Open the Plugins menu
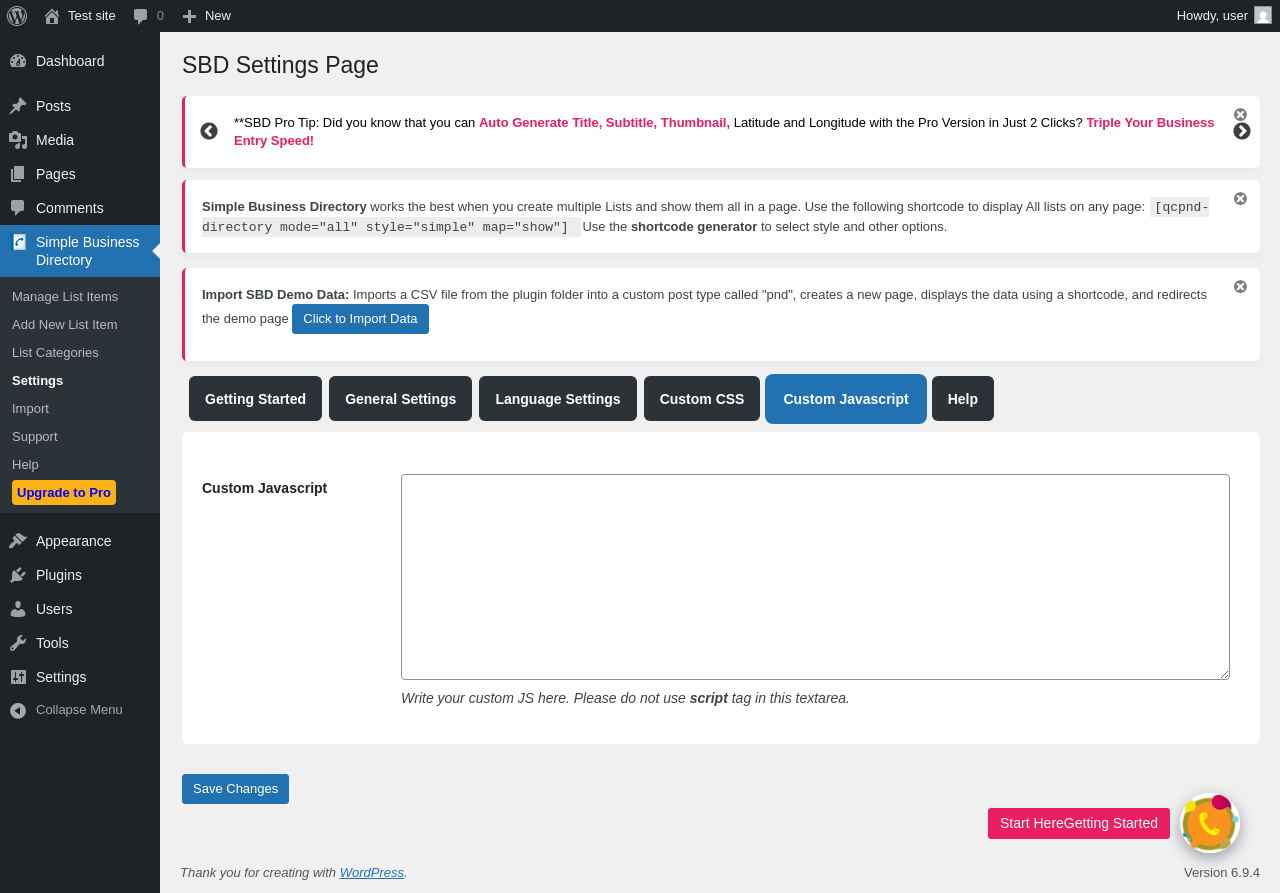Screen dimensions: 1280x893 [x=59, y=575]
